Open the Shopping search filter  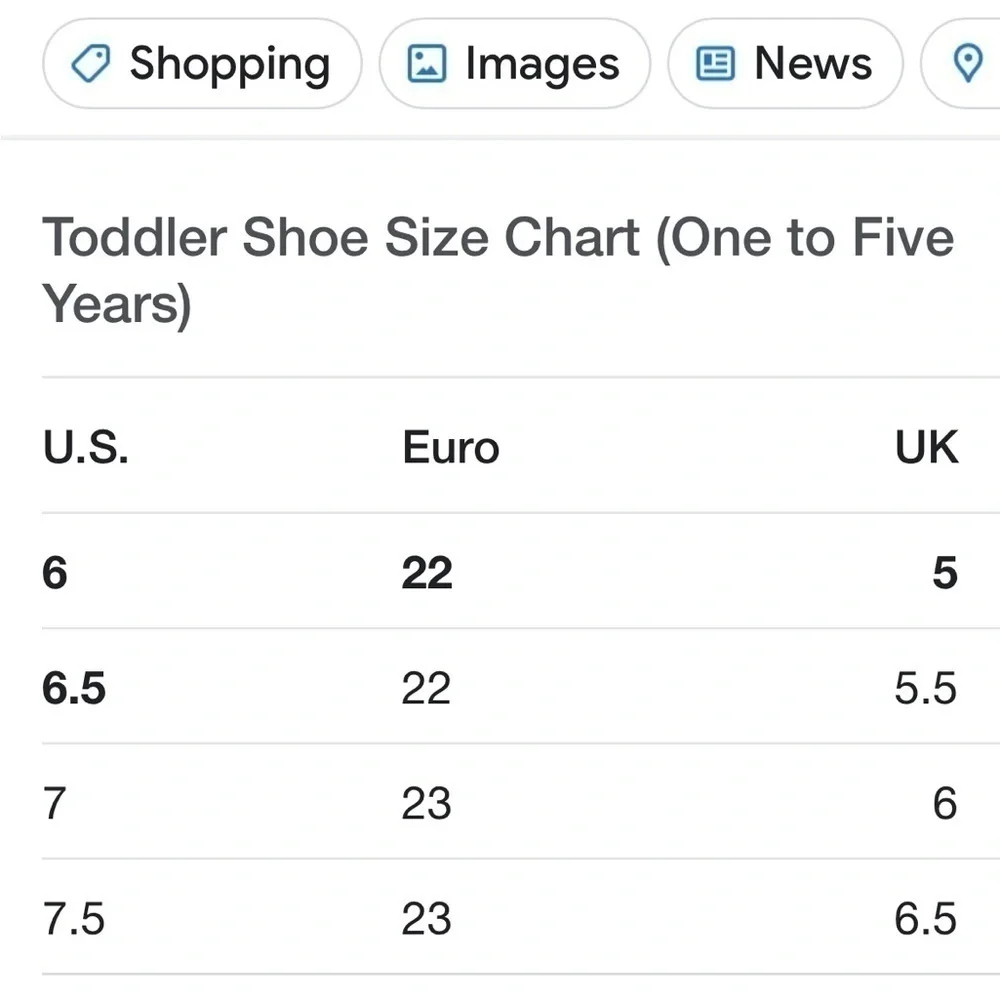pos(202,63)
